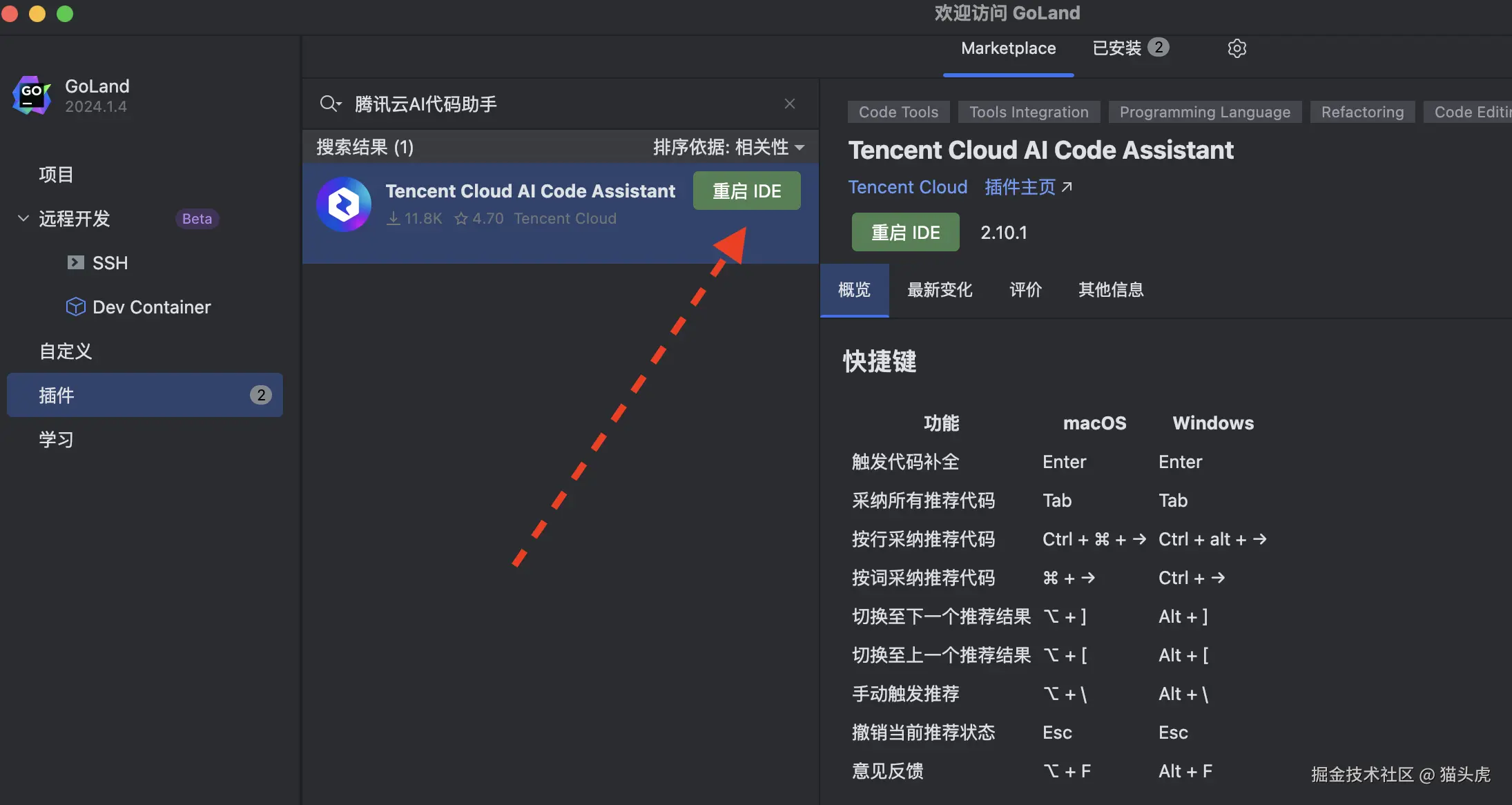1512x805 pixels.
Task: Open Dev Container entry
Action: coord(151,307)
